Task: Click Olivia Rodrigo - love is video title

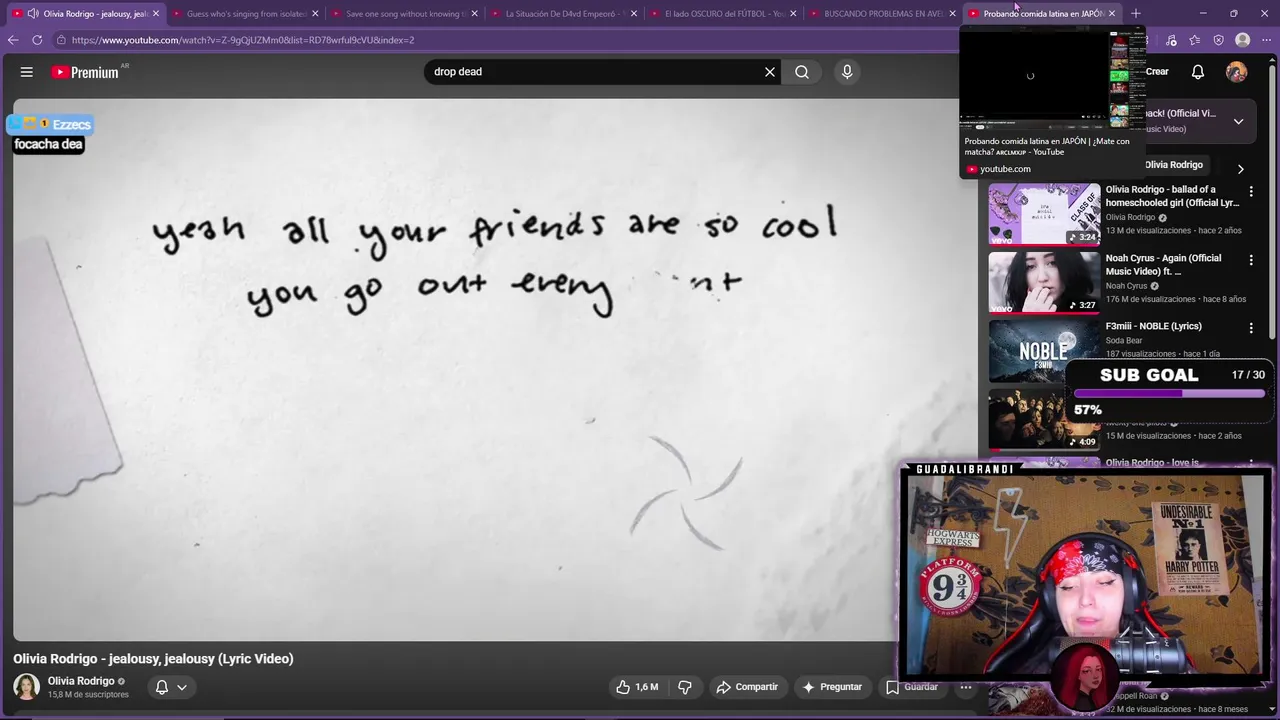Action: 1152,463
